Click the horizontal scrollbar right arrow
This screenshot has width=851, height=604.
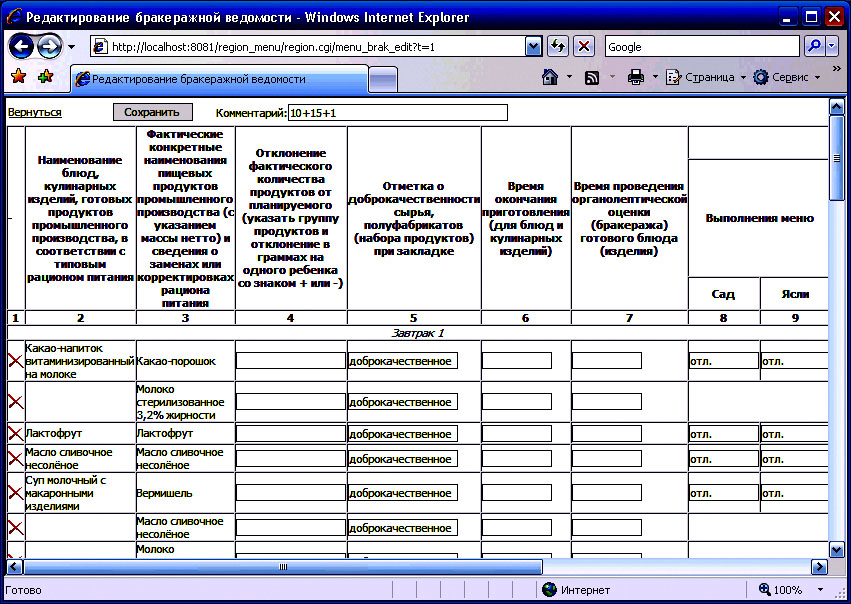coord(819,567)
